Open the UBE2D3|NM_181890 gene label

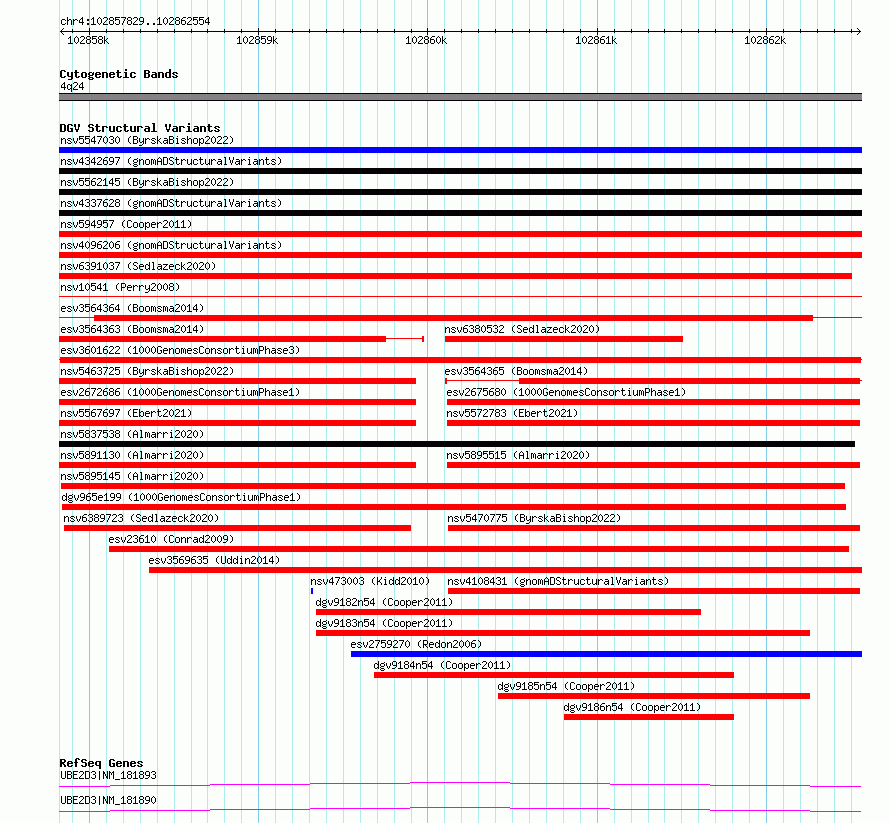click(x=108, y=800)
